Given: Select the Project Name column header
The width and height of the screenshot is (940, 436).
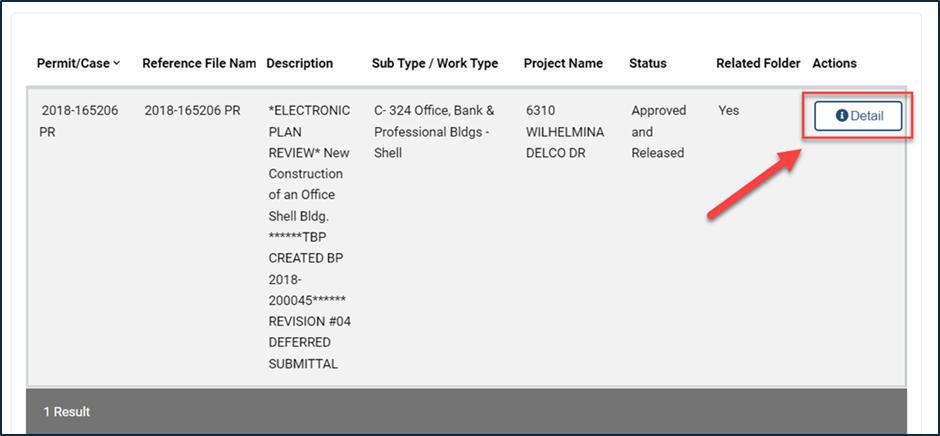Looking at the screenshot, I should point(563,63).
